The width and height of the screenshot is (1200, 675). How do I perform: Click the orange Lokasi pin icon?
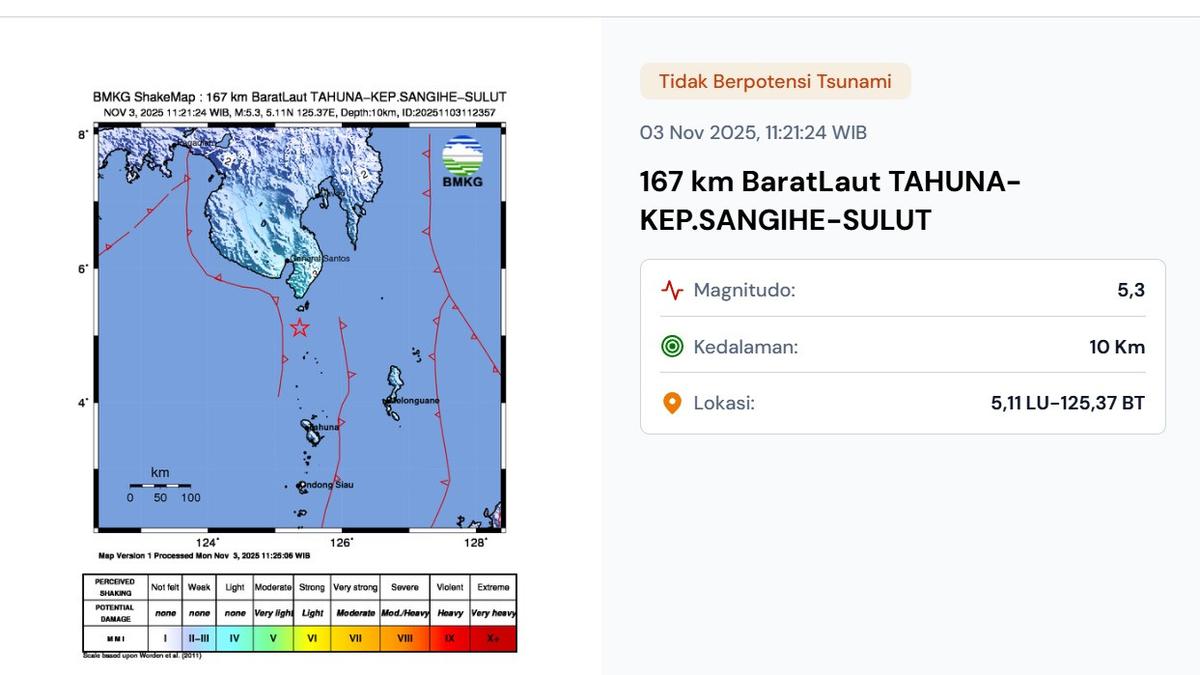(672, 403)
